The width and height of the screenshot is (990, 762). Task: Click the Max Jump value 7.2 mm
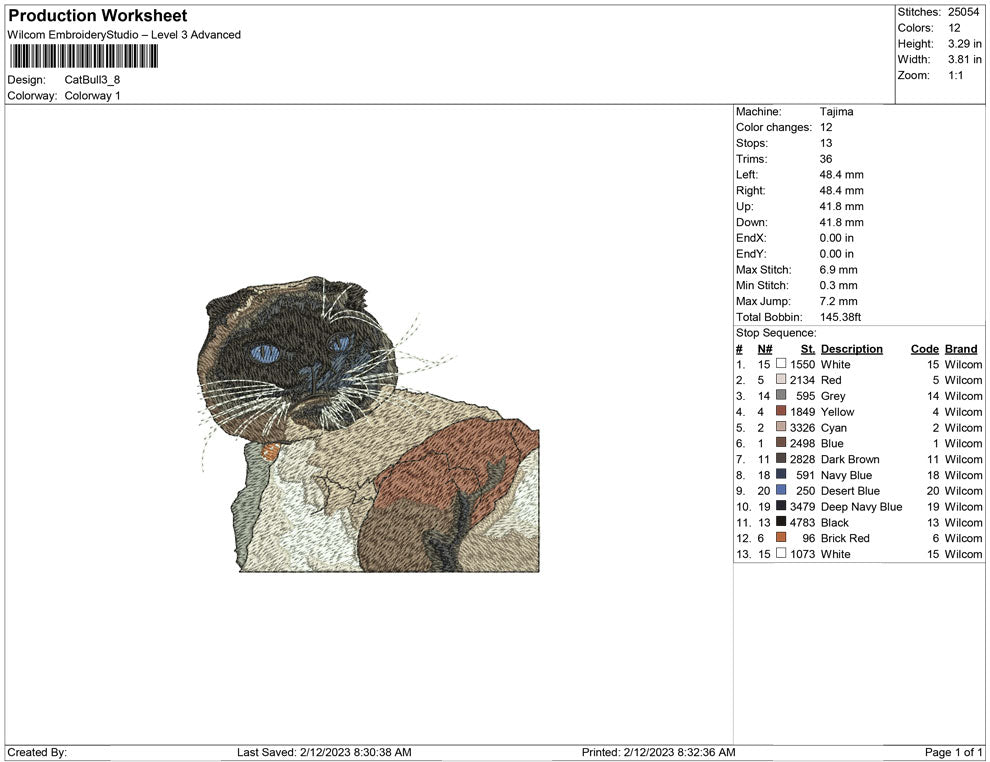click(838, 301)
